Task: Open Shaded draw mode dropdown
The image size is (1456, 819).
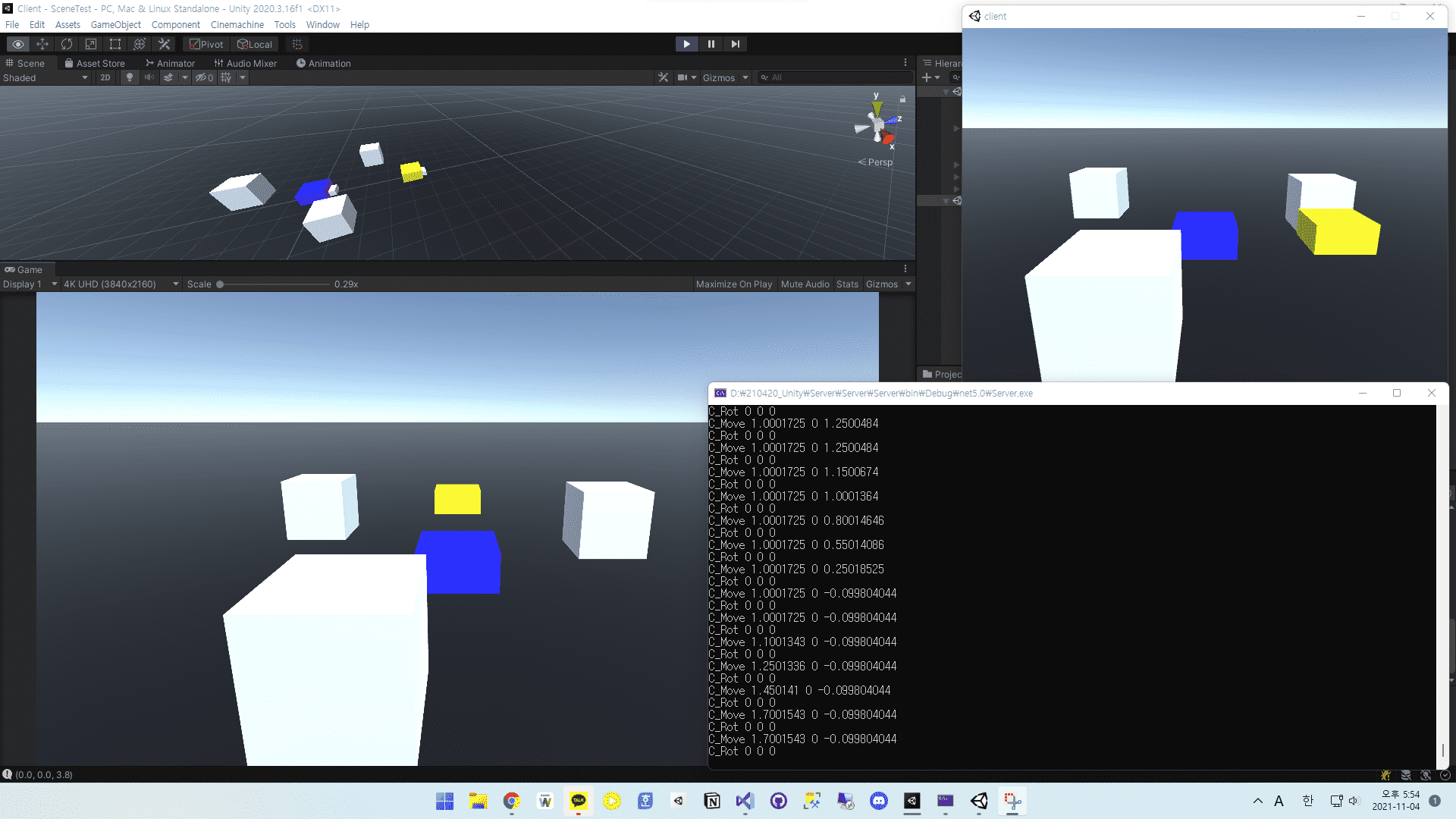Action: 45,77
